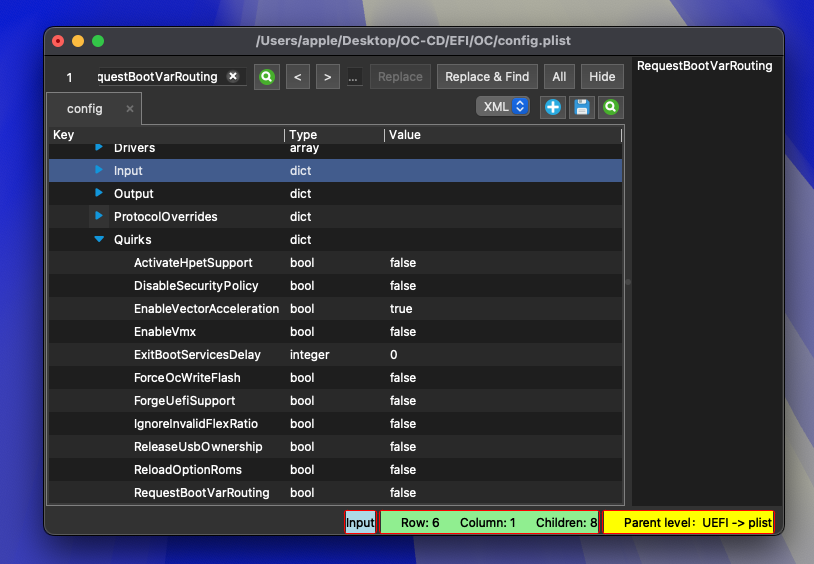Click the ellipsis button in find bar
This screenshot has width=814, height=564.
point(354,78)
